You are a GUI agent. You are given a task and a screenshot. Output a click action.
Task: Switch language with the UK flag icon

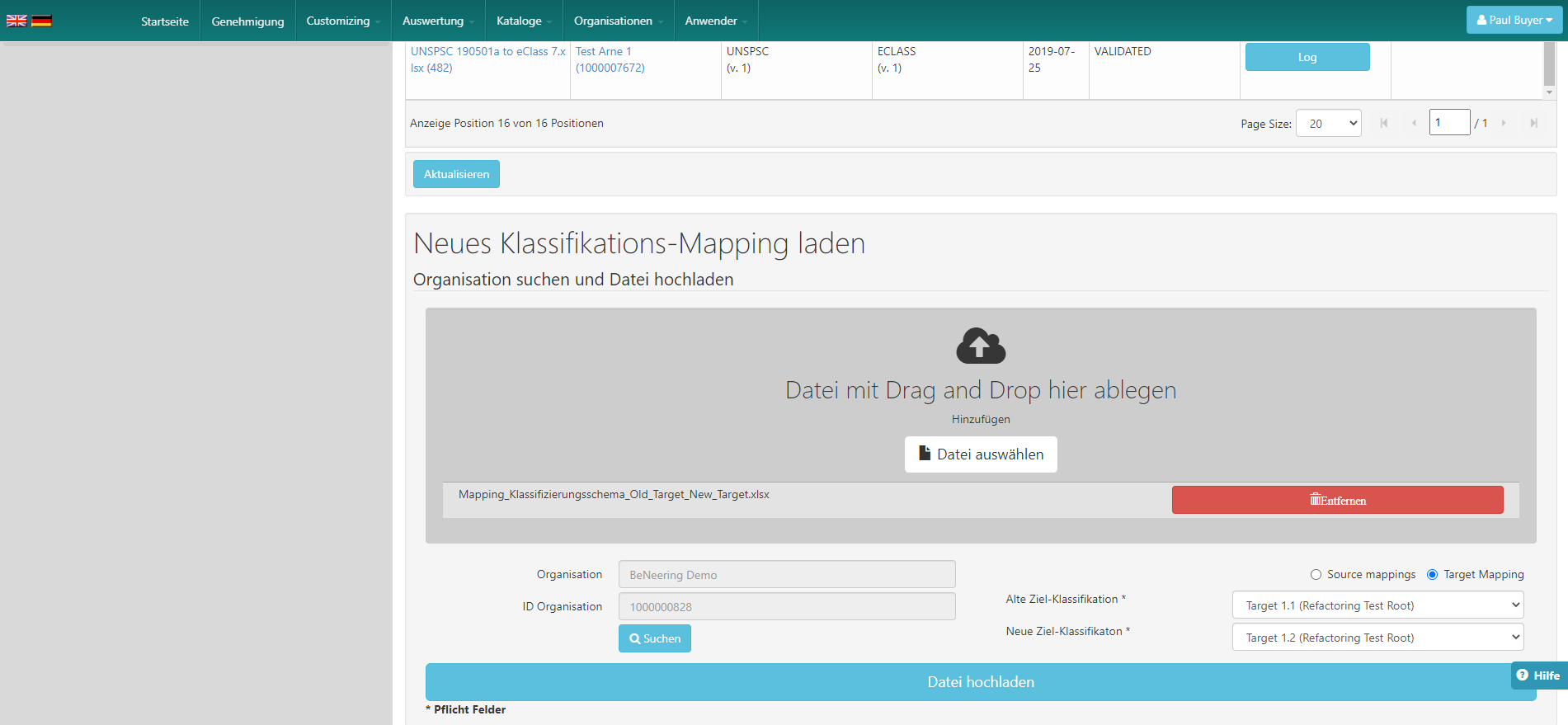pyautogui.click(x=16, y=21)
